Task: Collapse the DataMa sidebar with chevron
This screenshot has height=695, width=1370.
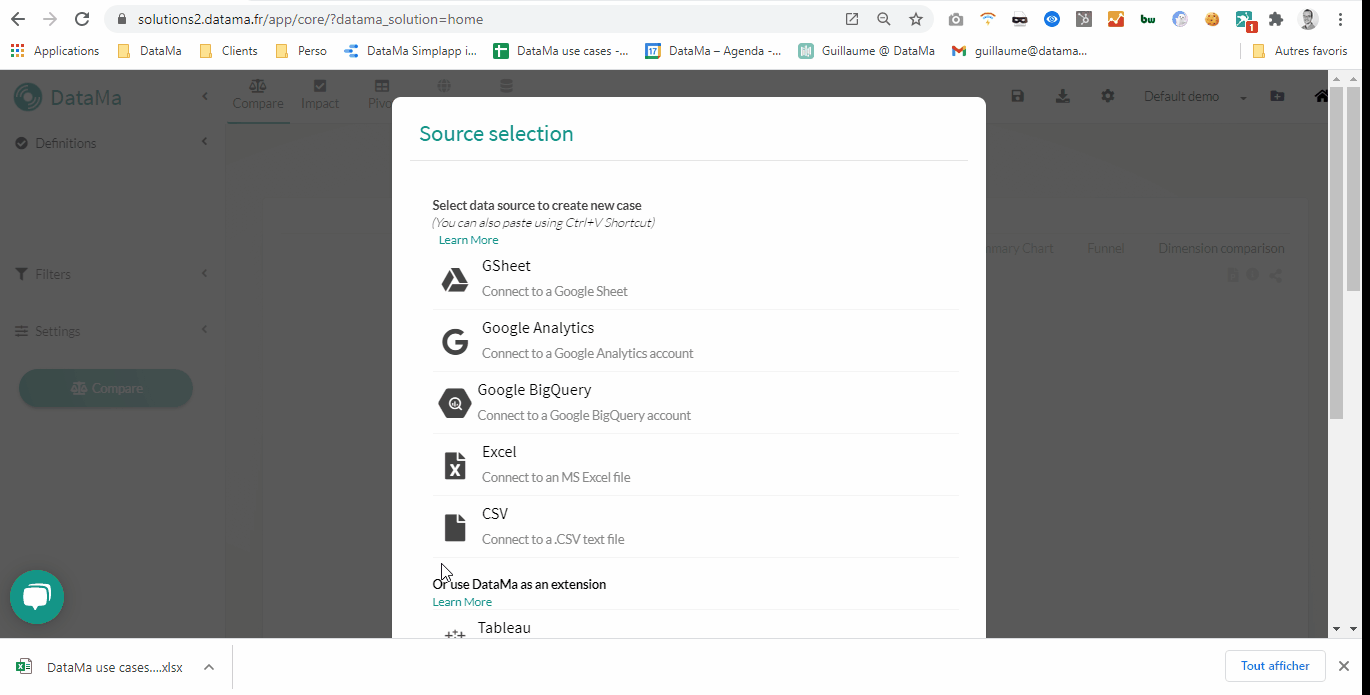Action: [204, 96]
